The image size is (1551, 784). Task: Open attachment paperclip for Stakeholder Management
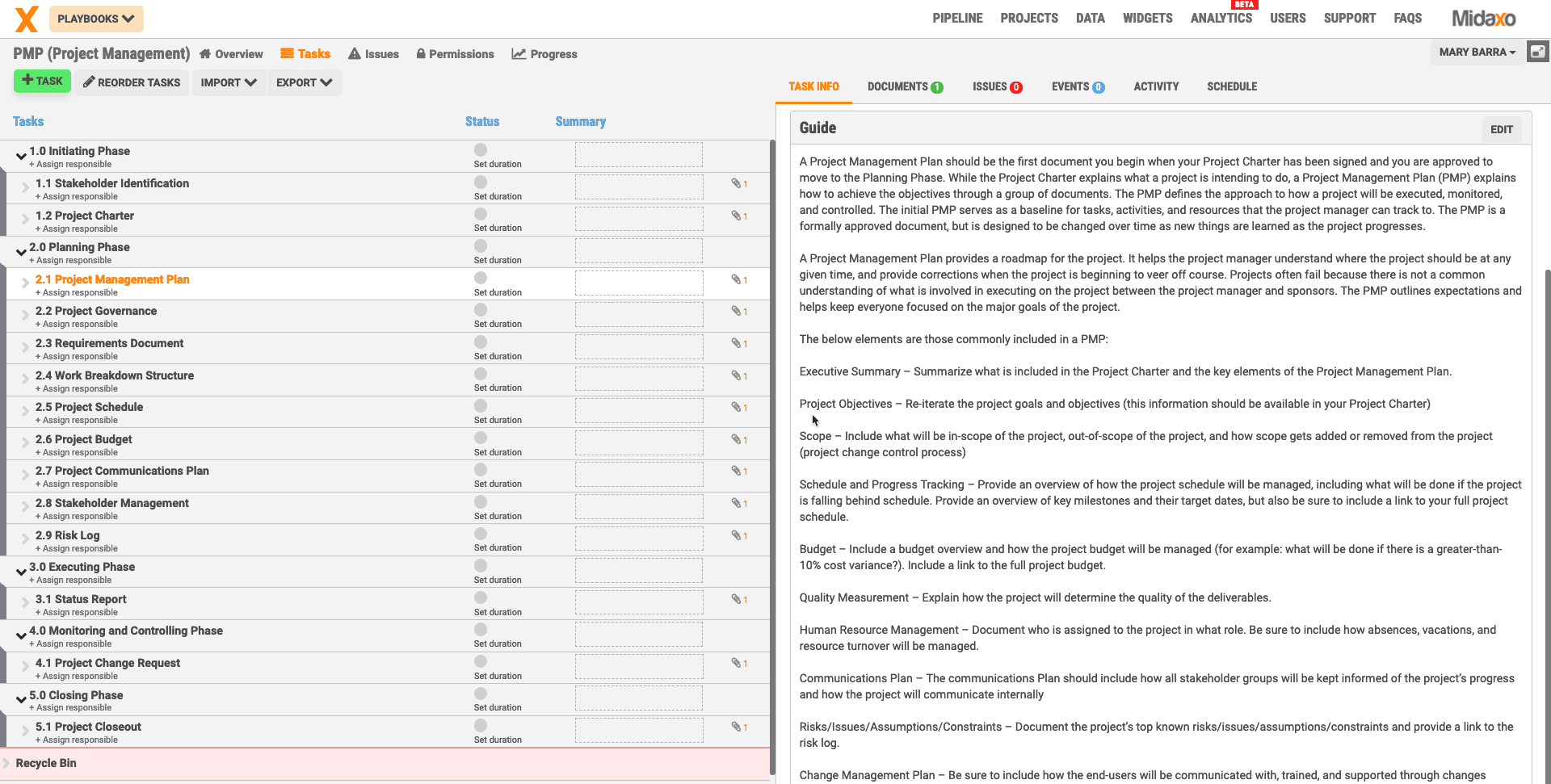[x=737, y=503]
